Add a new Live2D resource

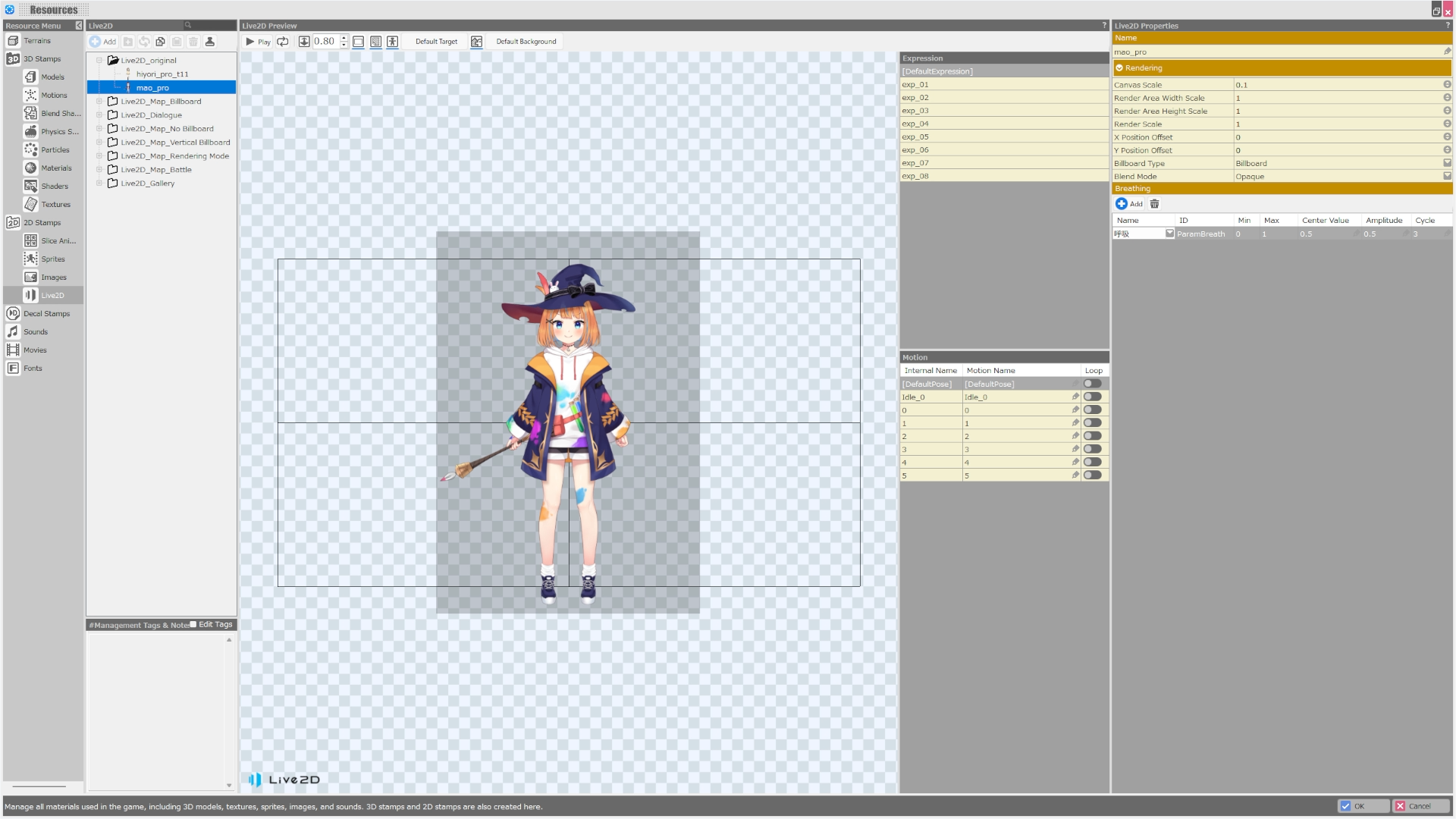click(102, 42)
